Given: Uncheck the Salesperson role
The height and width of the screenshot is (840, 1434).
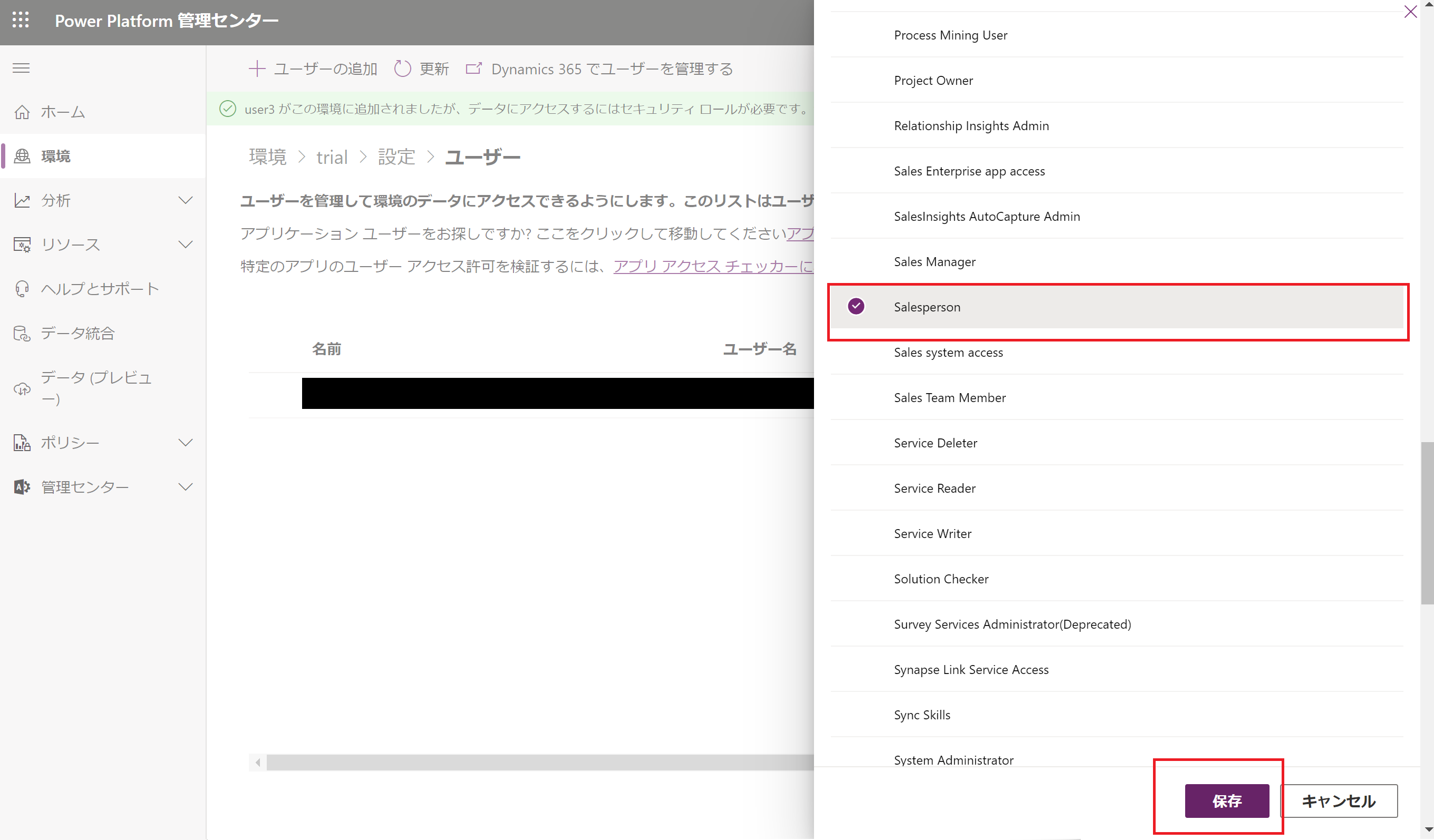Looking at the screenshot, I should point(856,307).
